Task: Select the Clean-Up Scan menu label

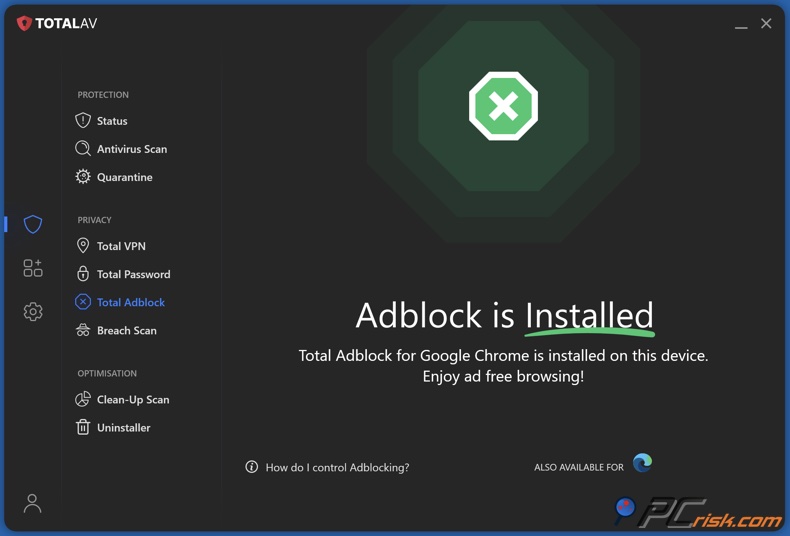Action: click(x=133, y=399)
